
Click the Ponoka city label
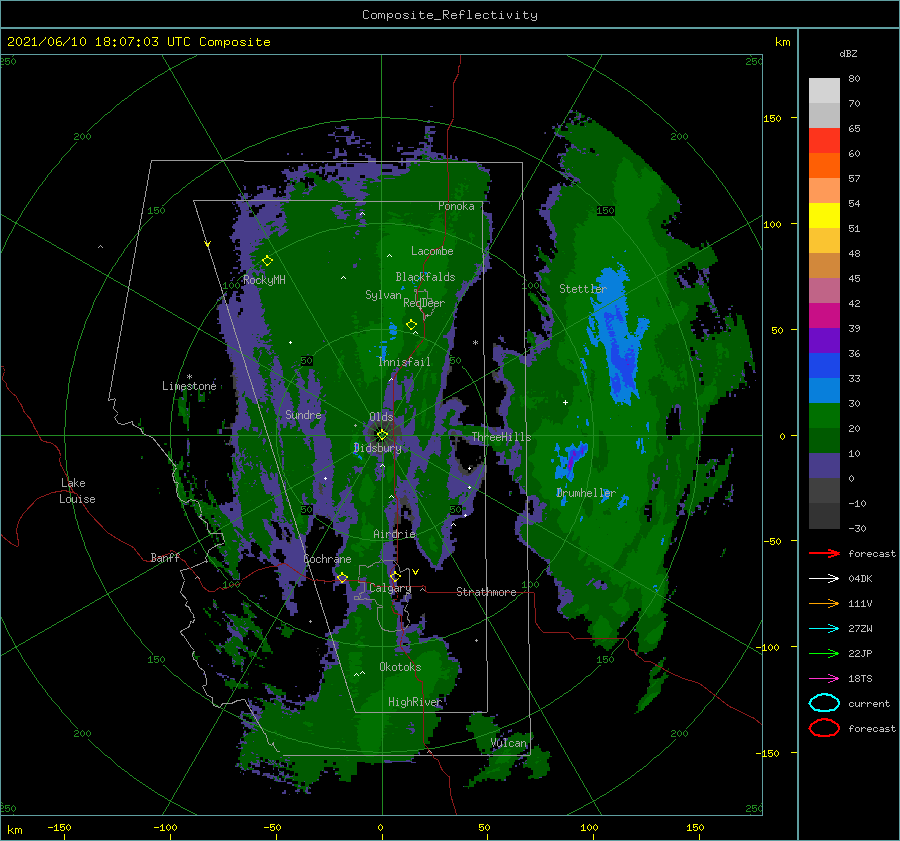[456, 206]
